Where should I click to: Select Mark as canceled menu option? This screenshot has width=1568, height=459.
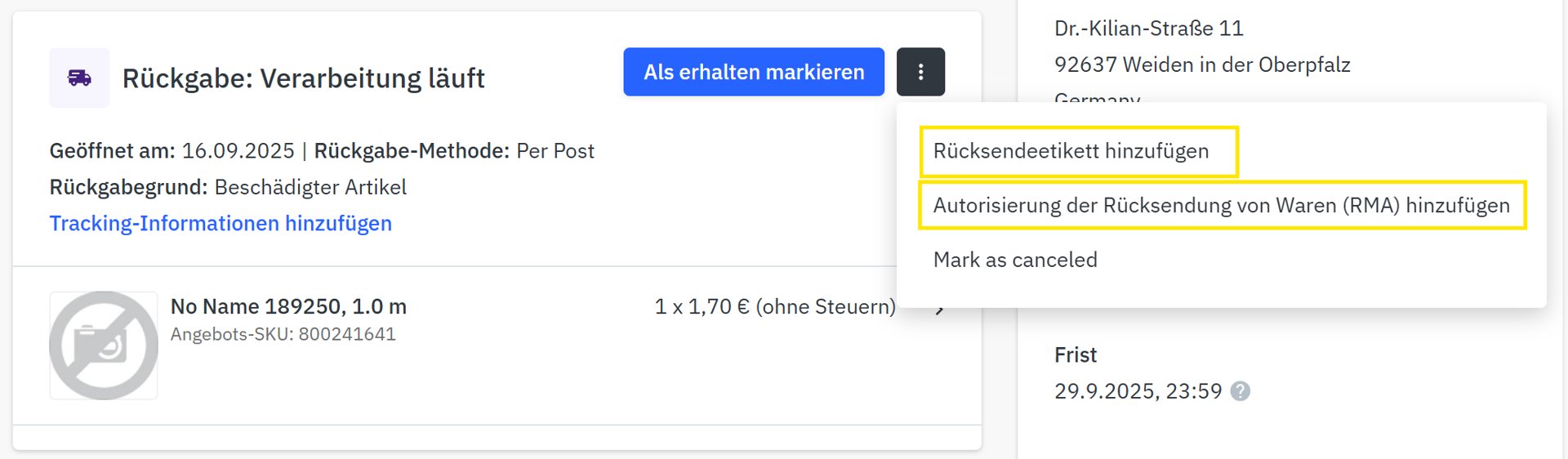tap(1015, 260)
